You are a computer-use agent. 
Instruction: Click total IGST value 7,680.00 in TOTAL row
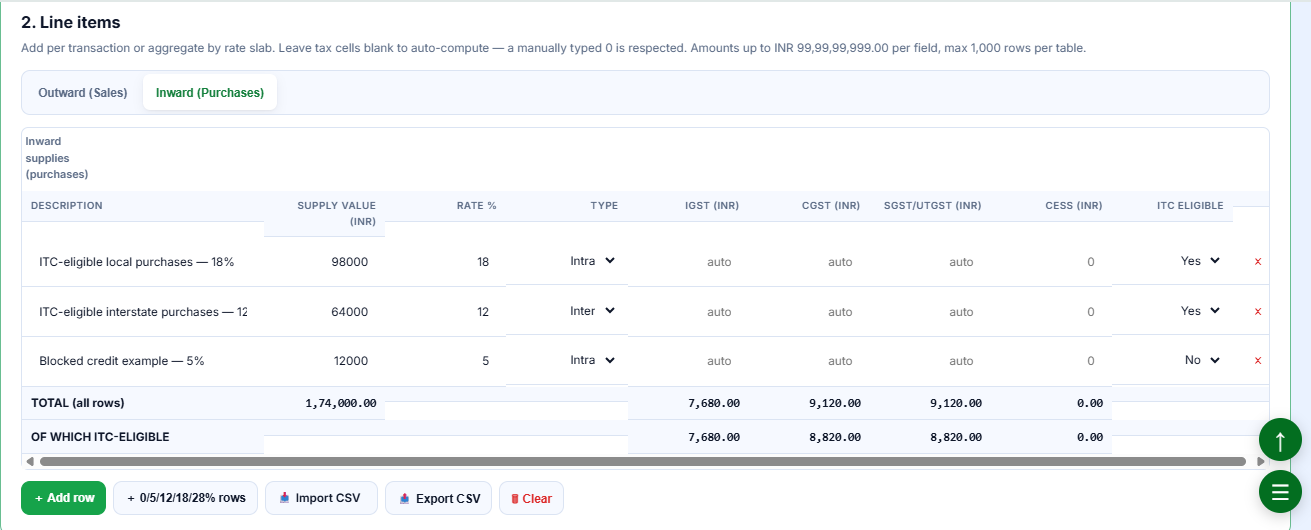tap(712, 403)
